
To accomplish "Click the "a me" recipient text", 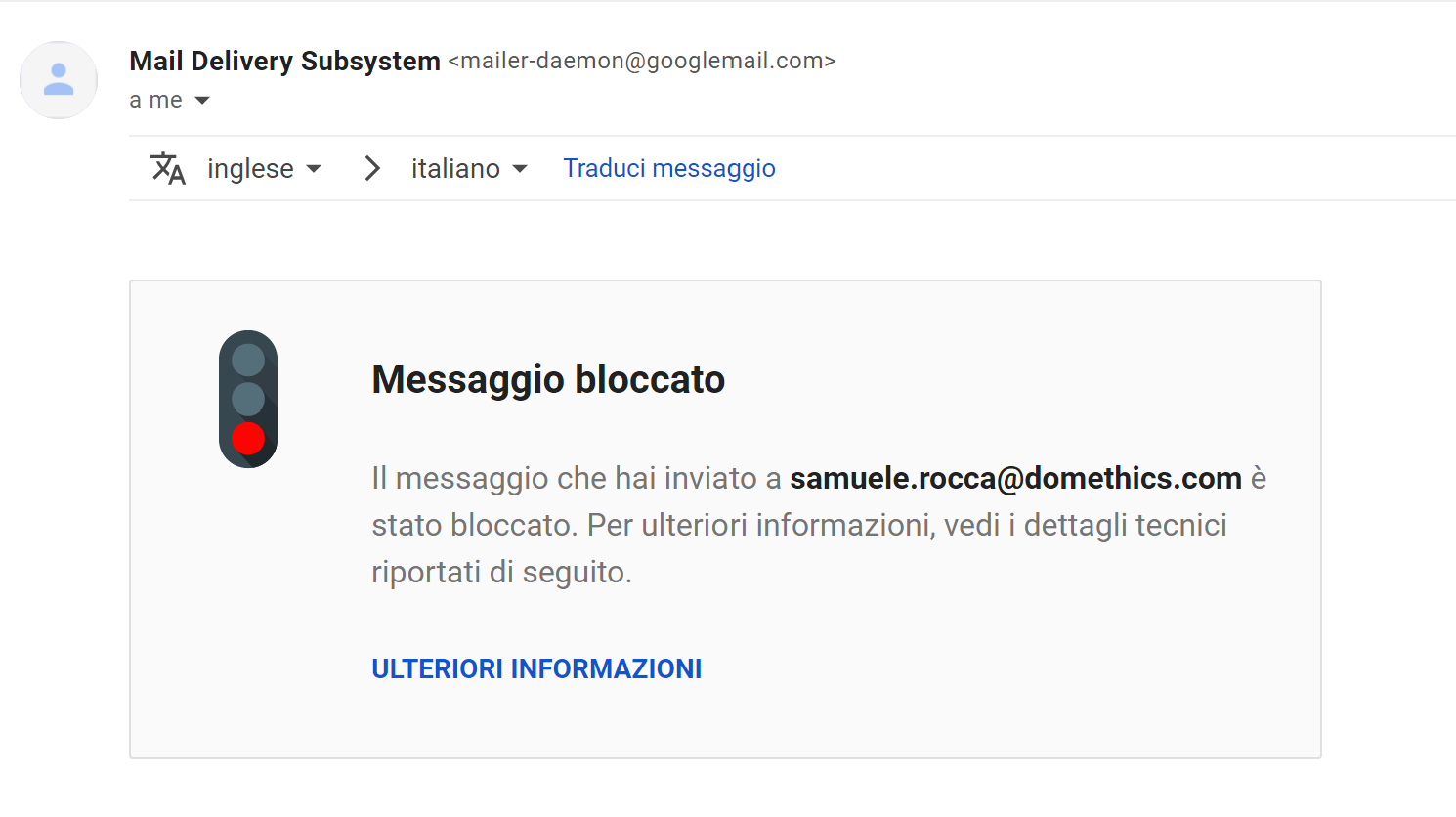I will tap(155, 101).
